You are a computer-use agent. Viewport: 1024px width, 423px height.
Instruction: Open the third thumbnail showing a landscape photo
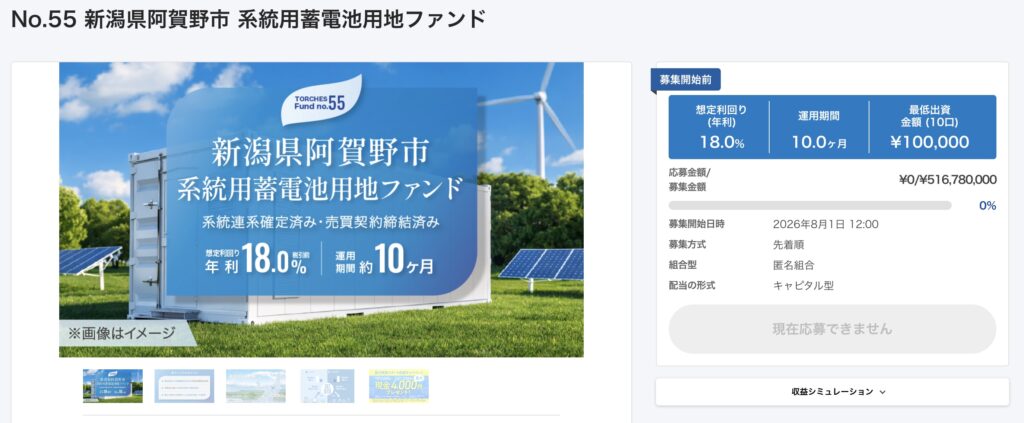tap(255, 386)
